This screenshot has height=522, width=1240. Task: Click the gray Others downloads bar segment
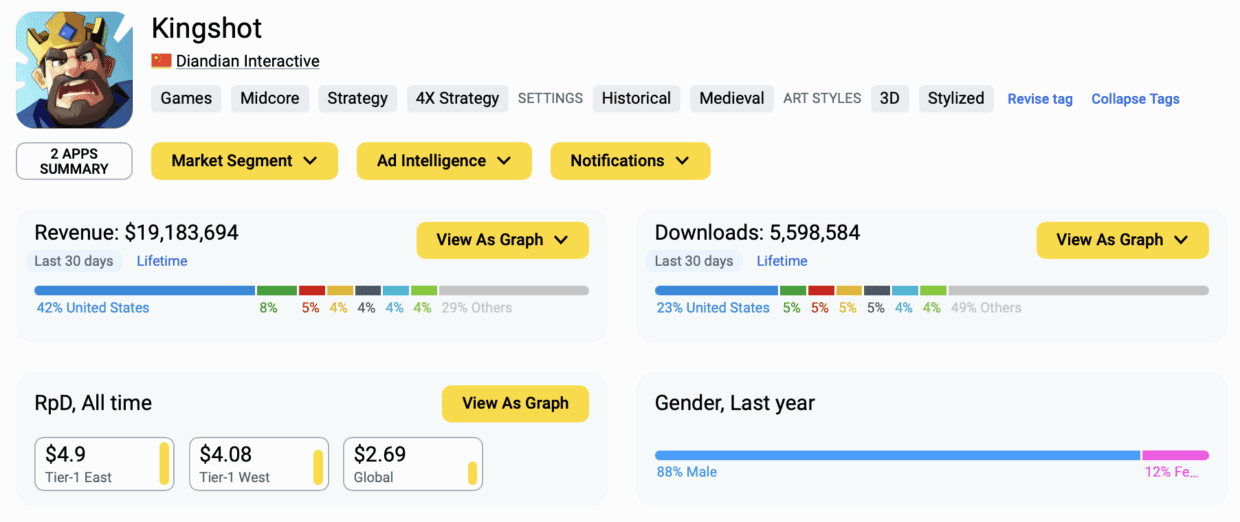pos(1078,291)
